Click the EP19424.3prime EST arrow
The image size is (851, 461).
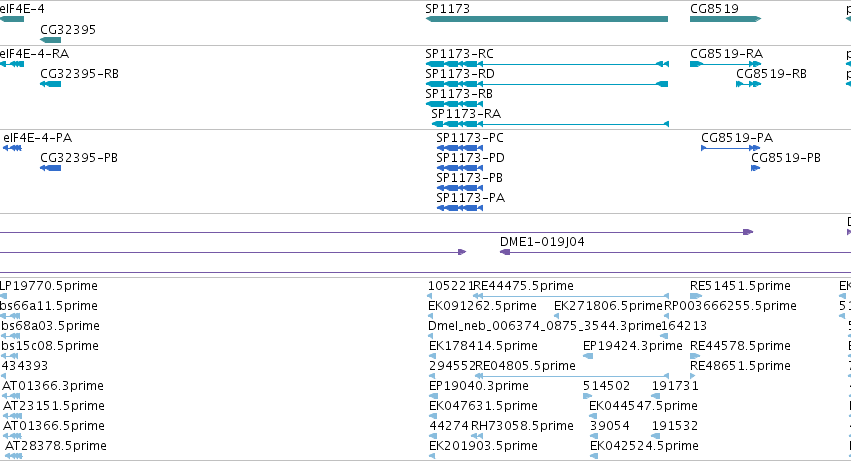pyautogui.click(x=588, y=356)
